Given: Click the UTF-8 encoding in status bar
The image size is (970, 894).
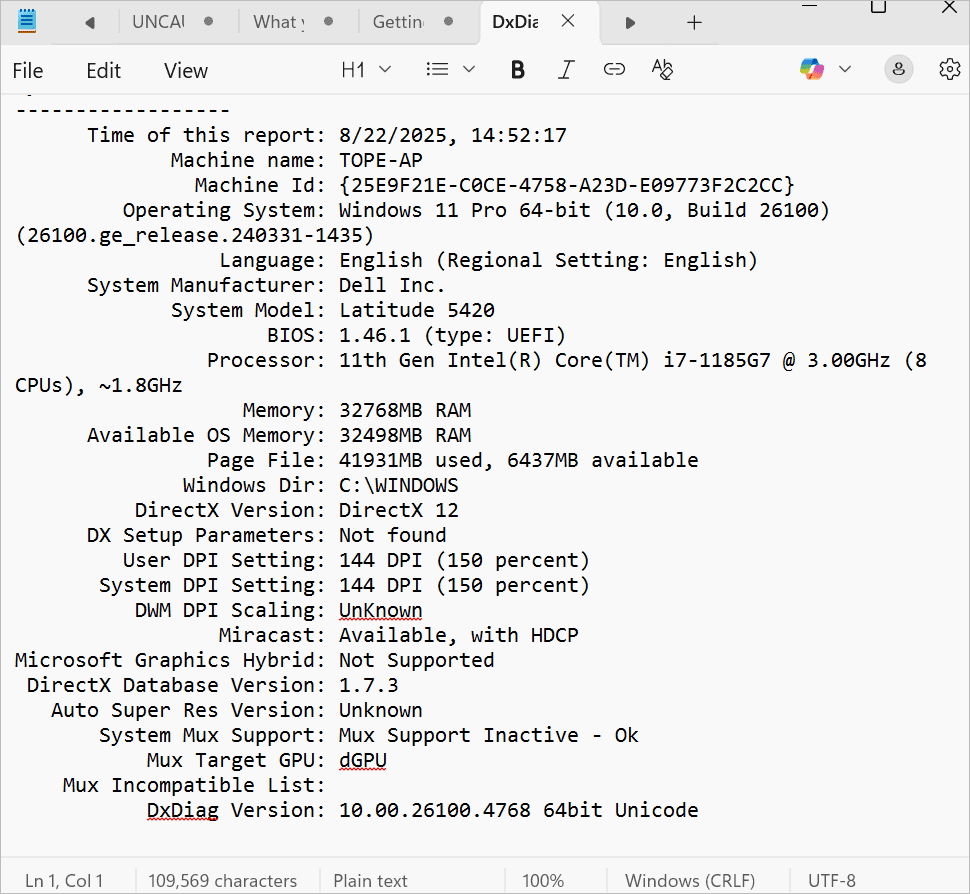Looking at the screenshot, I should point(831,881).
